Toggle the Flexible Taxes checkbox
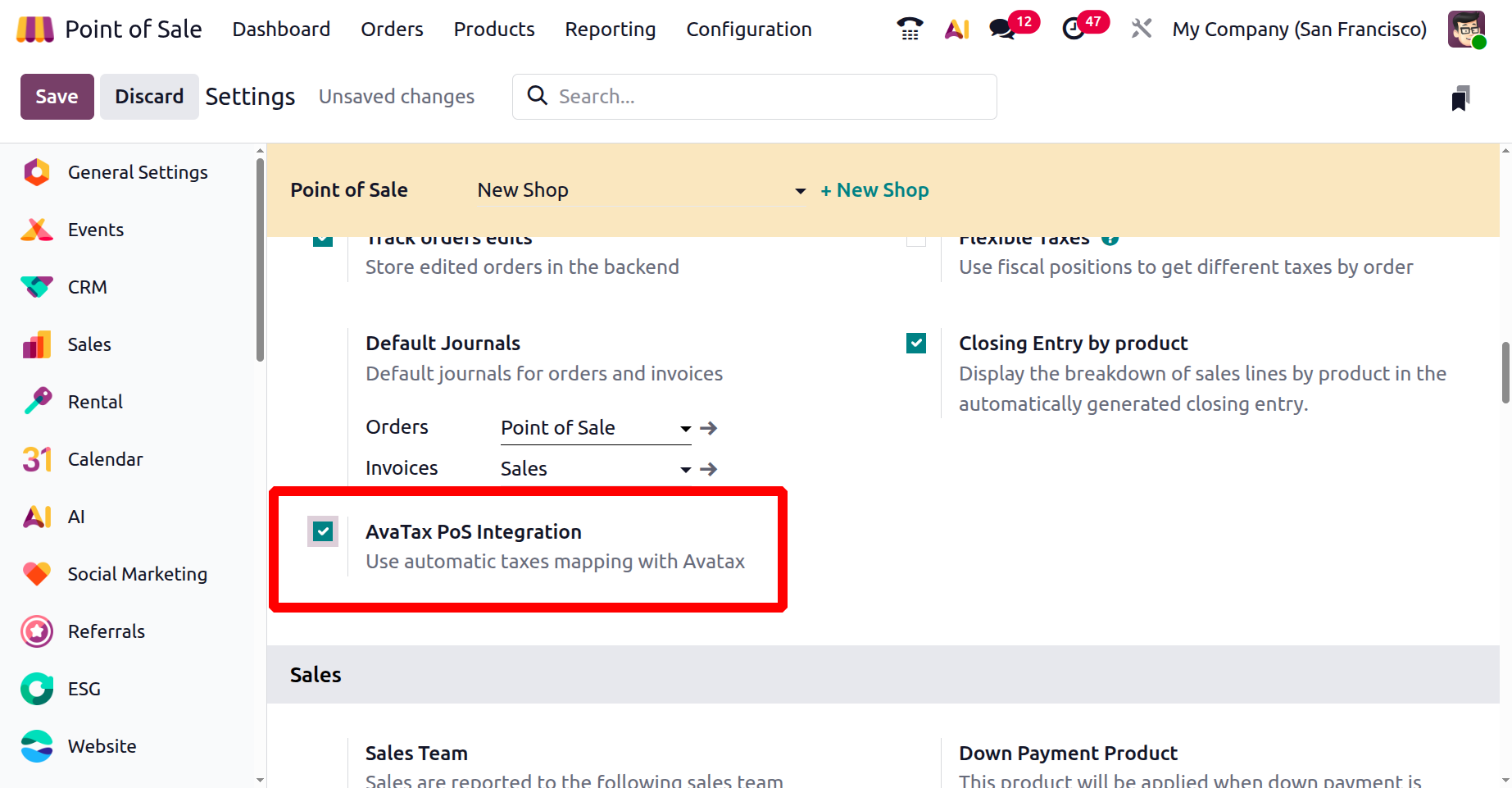The image size is (1512, 788). pos(916,239)
